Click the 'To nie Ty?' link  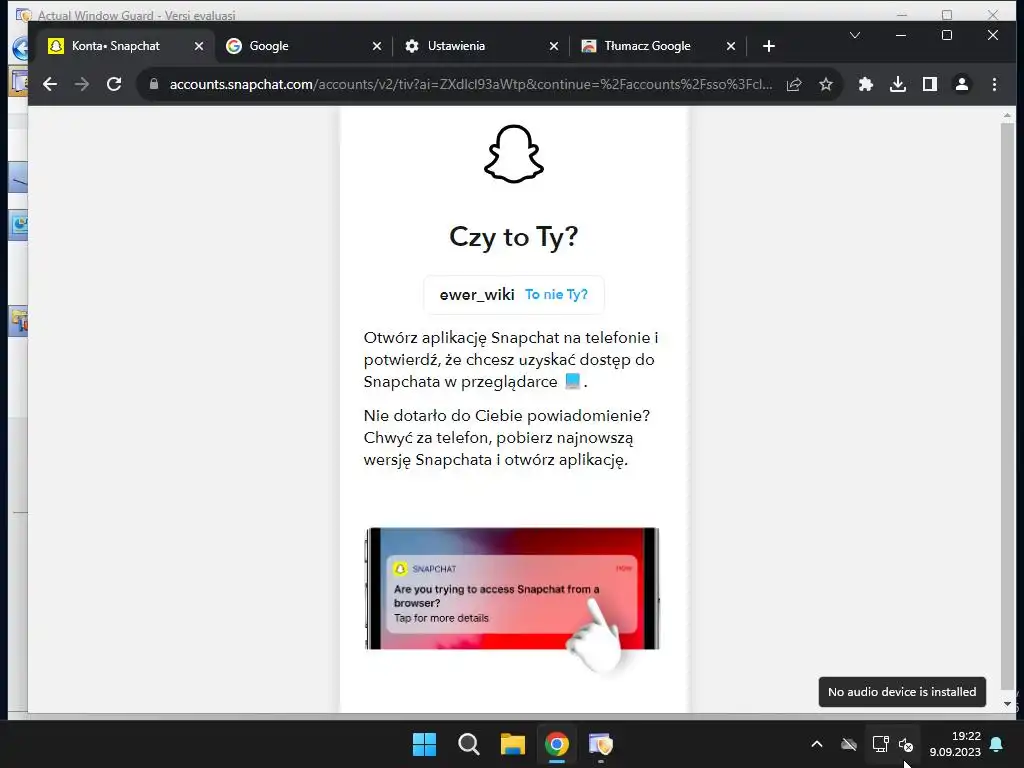556,295
